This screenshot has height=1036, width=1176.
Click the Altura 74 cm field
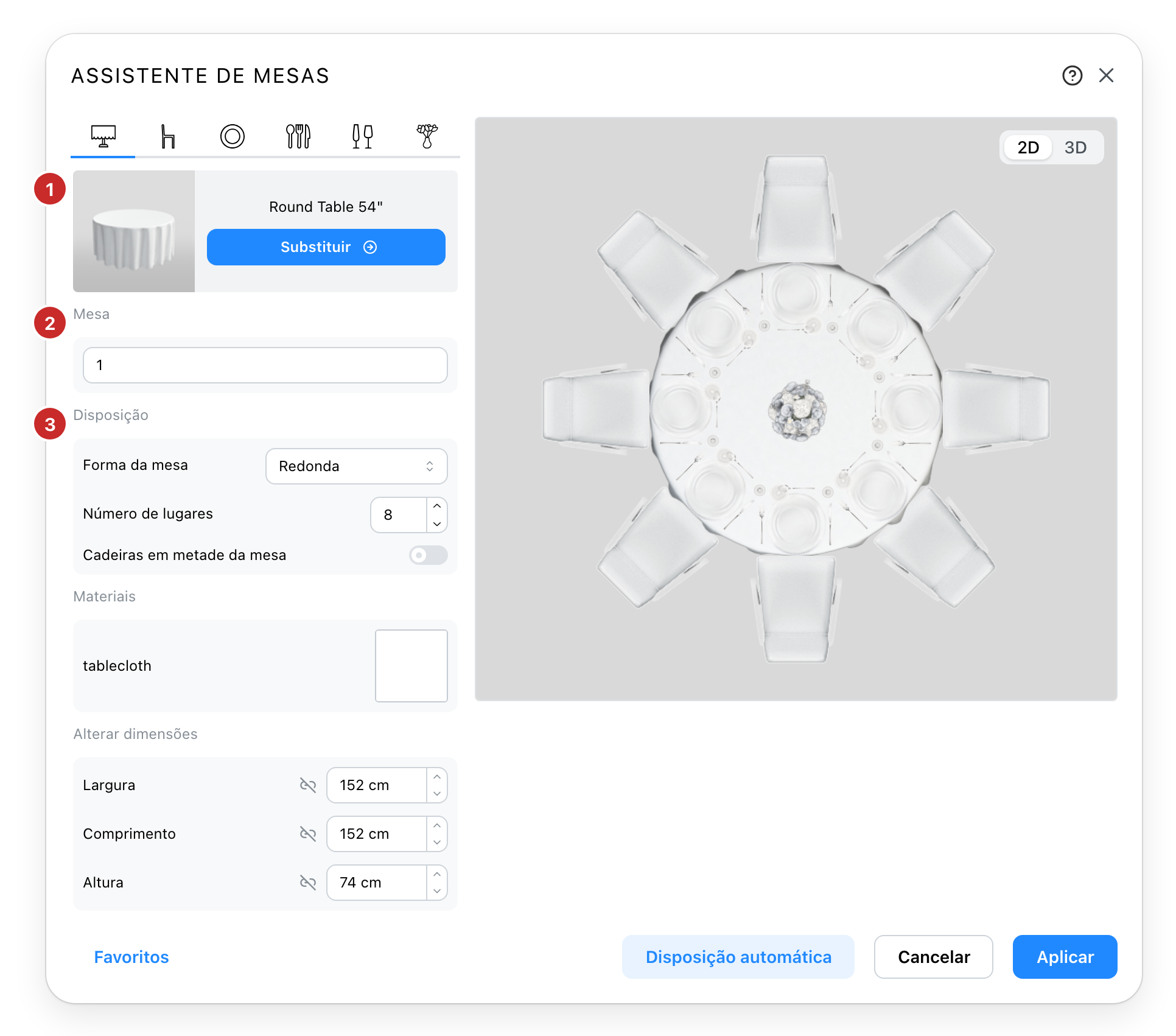pyautogui.click(x=377, y=883)
